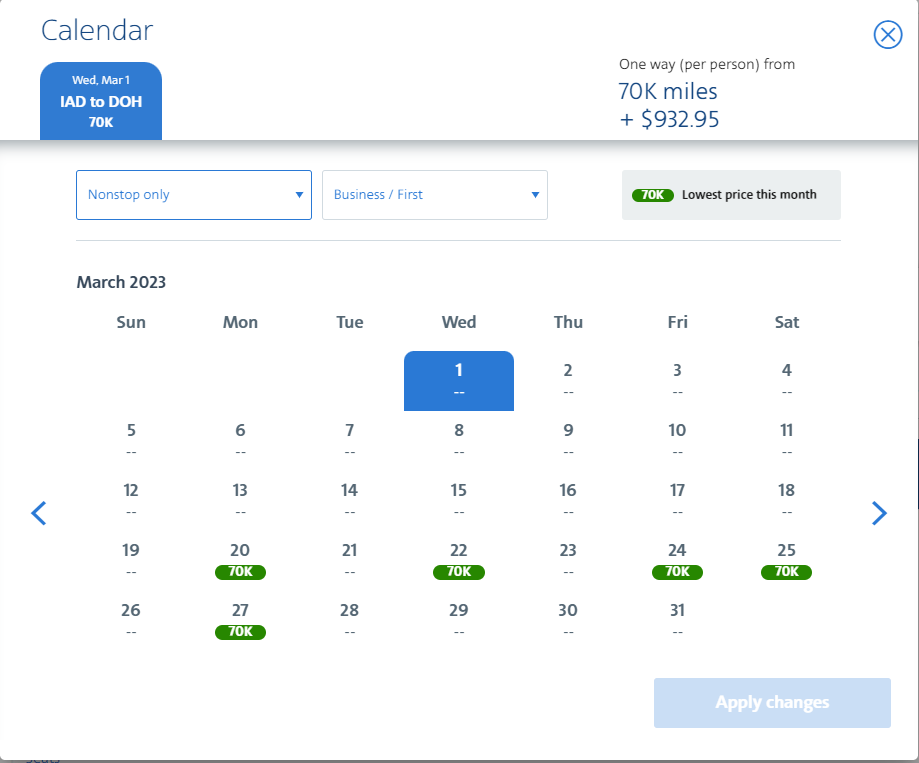
Task: Pick March 31 on the calendar
Action: pyautogui.click(x=677, y=619)
